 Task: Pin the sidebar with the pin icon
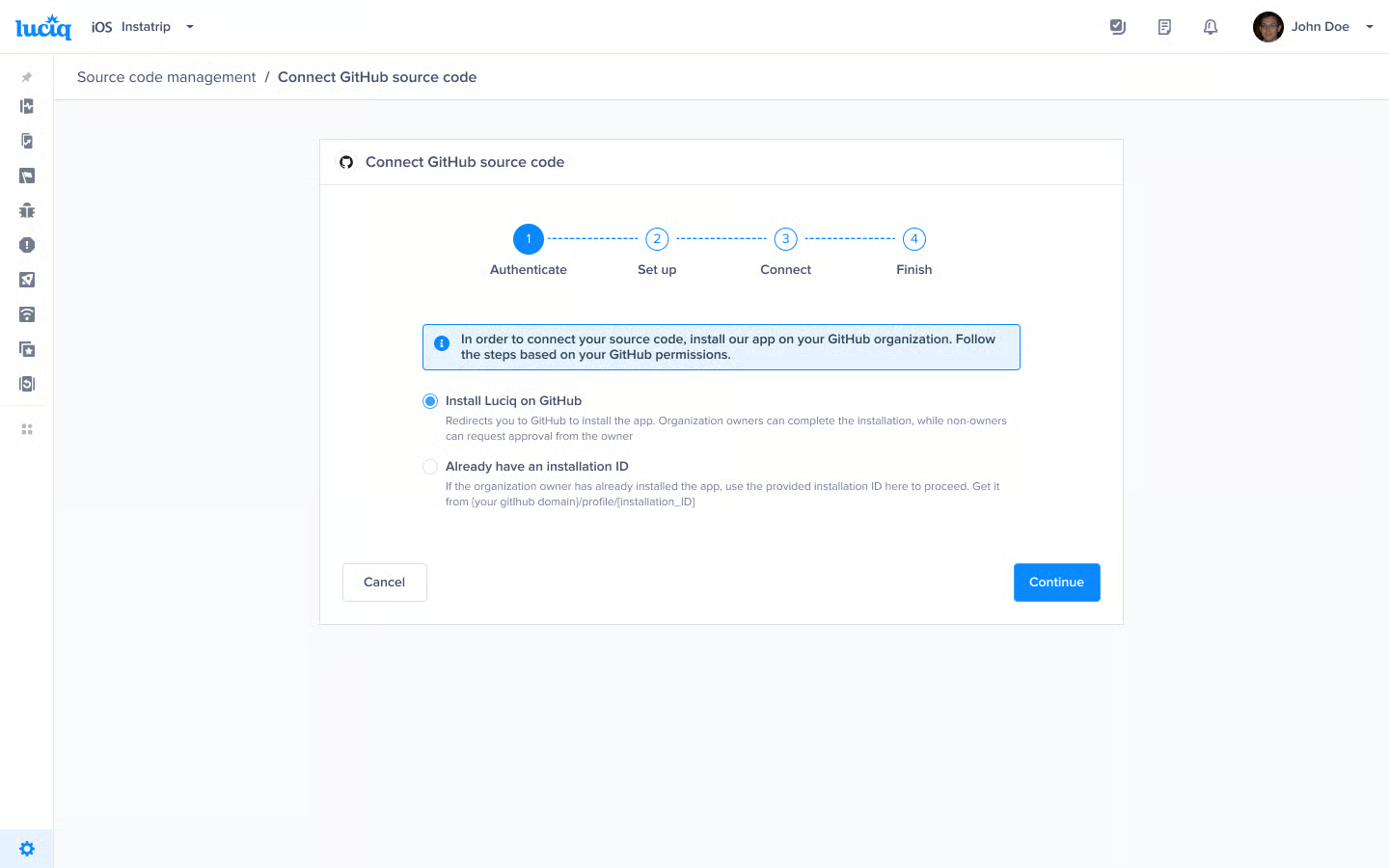point(27,77)
